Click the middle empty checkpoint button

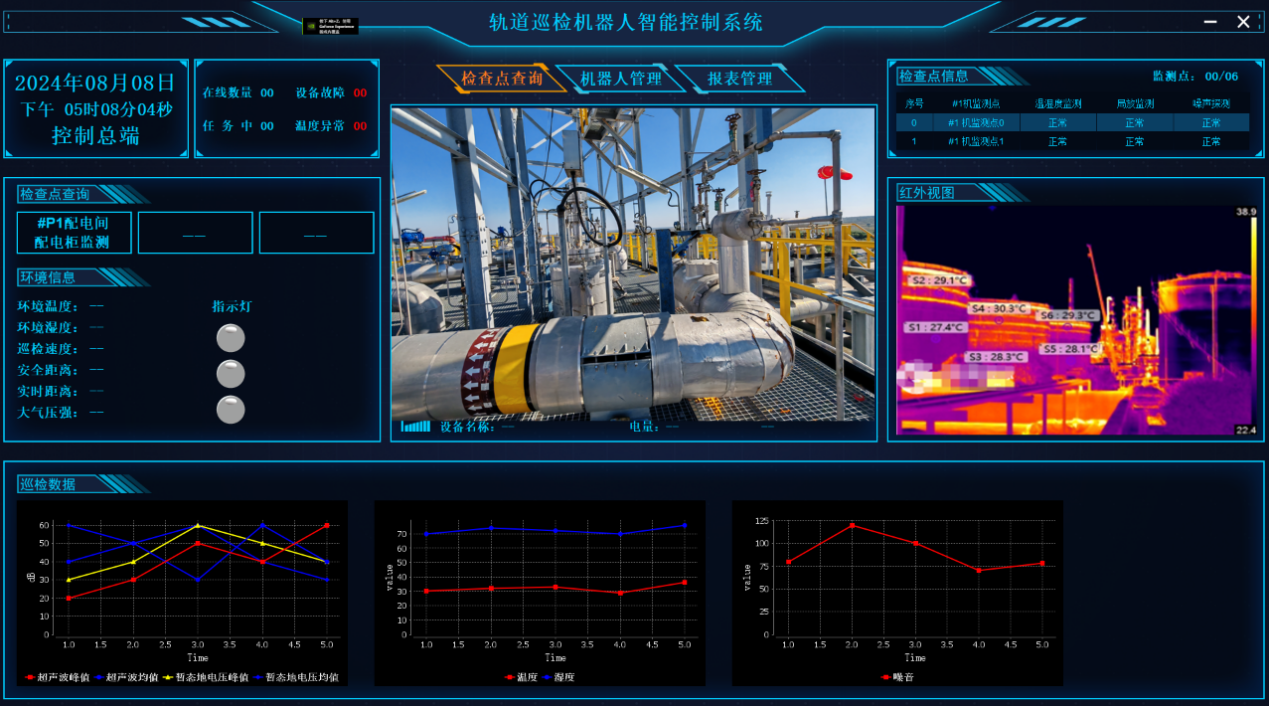[195, 233]
